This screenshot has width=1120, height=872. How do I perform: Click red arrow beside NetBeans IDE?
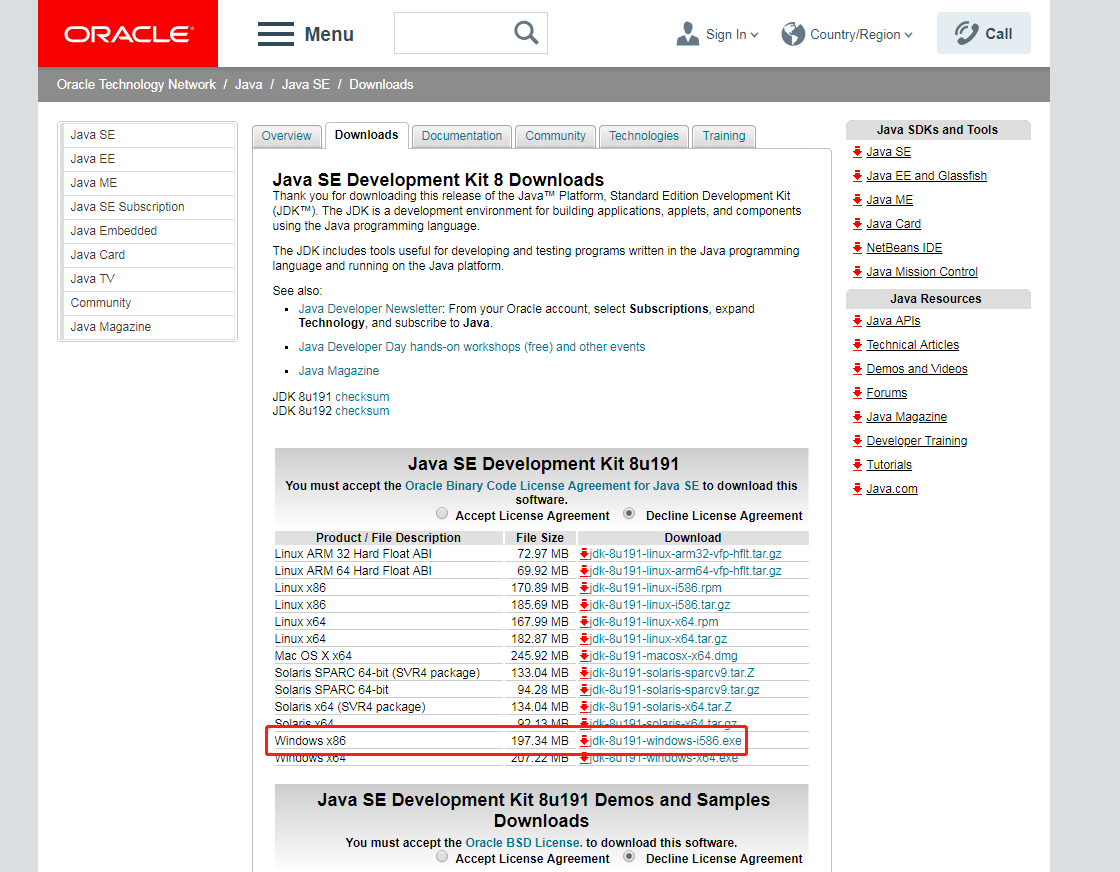point(857,248)
